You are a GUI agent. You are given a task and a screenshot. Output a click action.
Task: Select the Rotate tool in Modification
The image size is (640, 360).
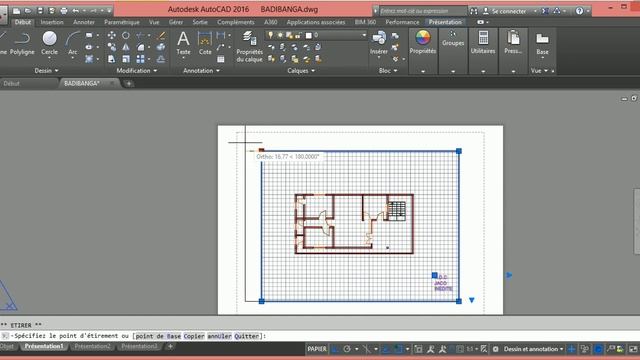(x=126, y=36)
